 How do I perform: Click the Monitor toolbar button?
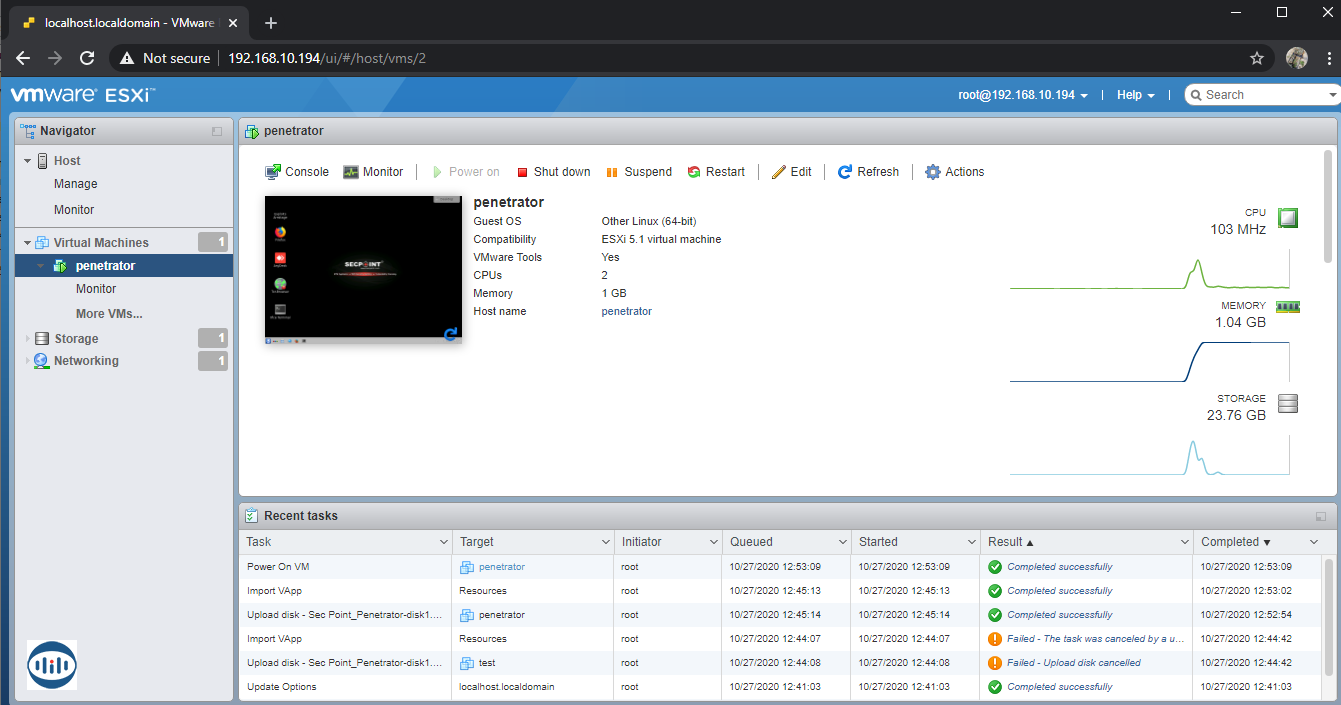373,172
